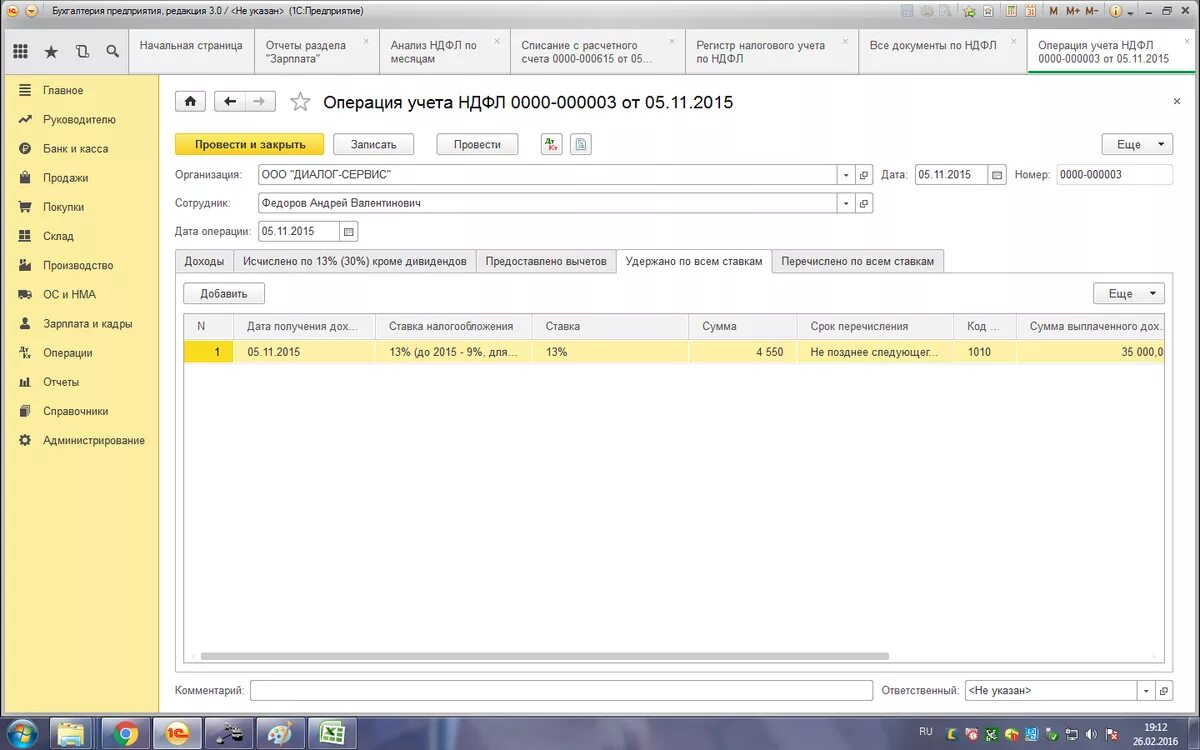Image resolution: width=1200 pixels, height=750 pixels.
Task: Open the document report icon beside Дт/Кт
Action: click(581, 144)
